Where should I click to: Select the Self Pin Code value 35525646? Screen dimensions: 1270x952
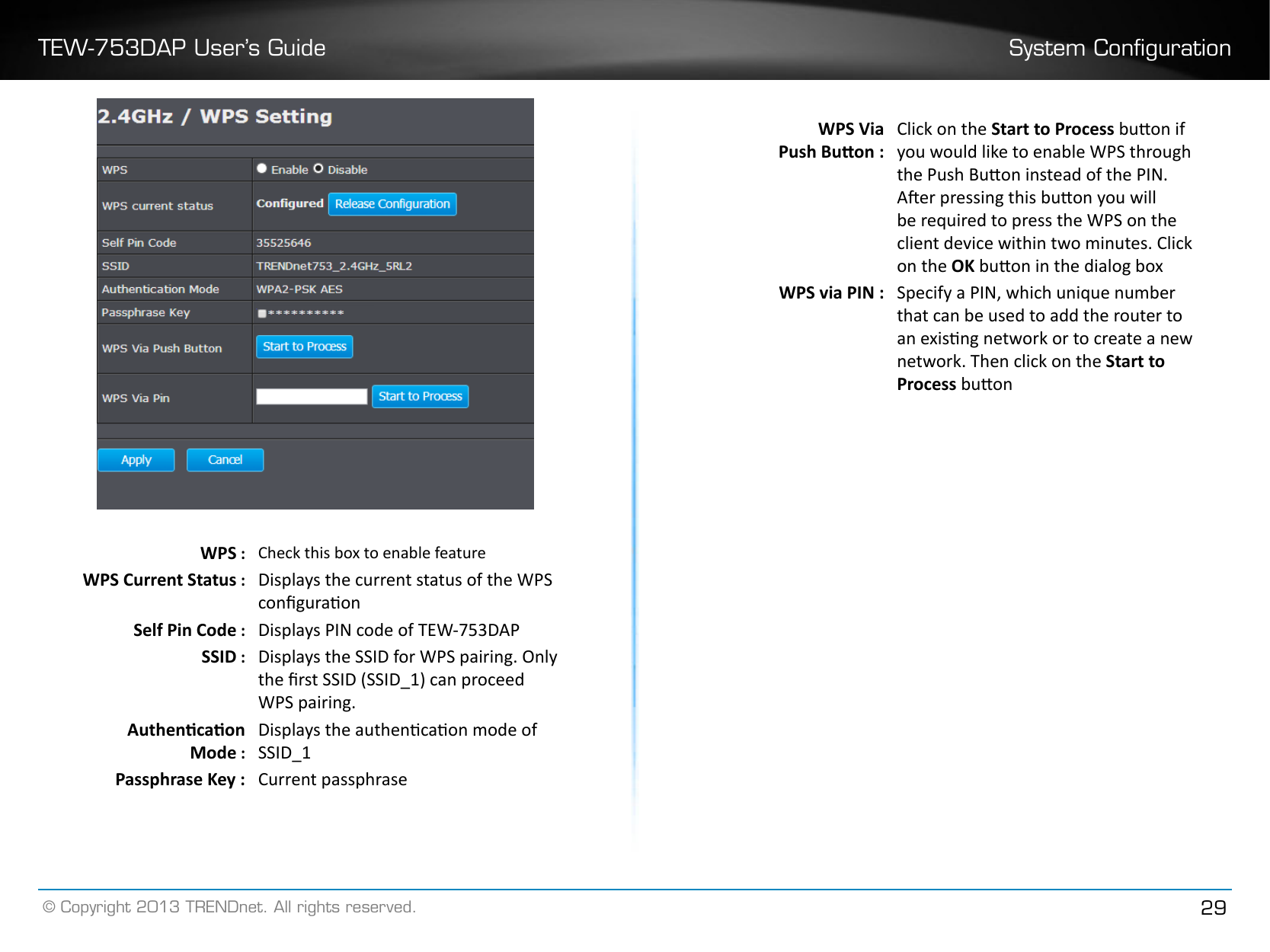283,243
